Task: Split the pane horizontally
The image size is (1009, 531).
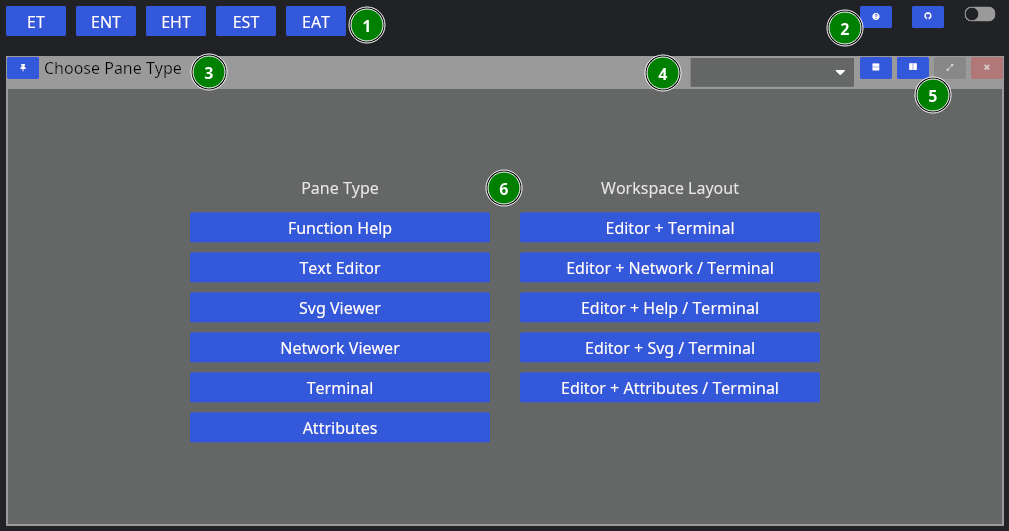Action: point(876,68)
